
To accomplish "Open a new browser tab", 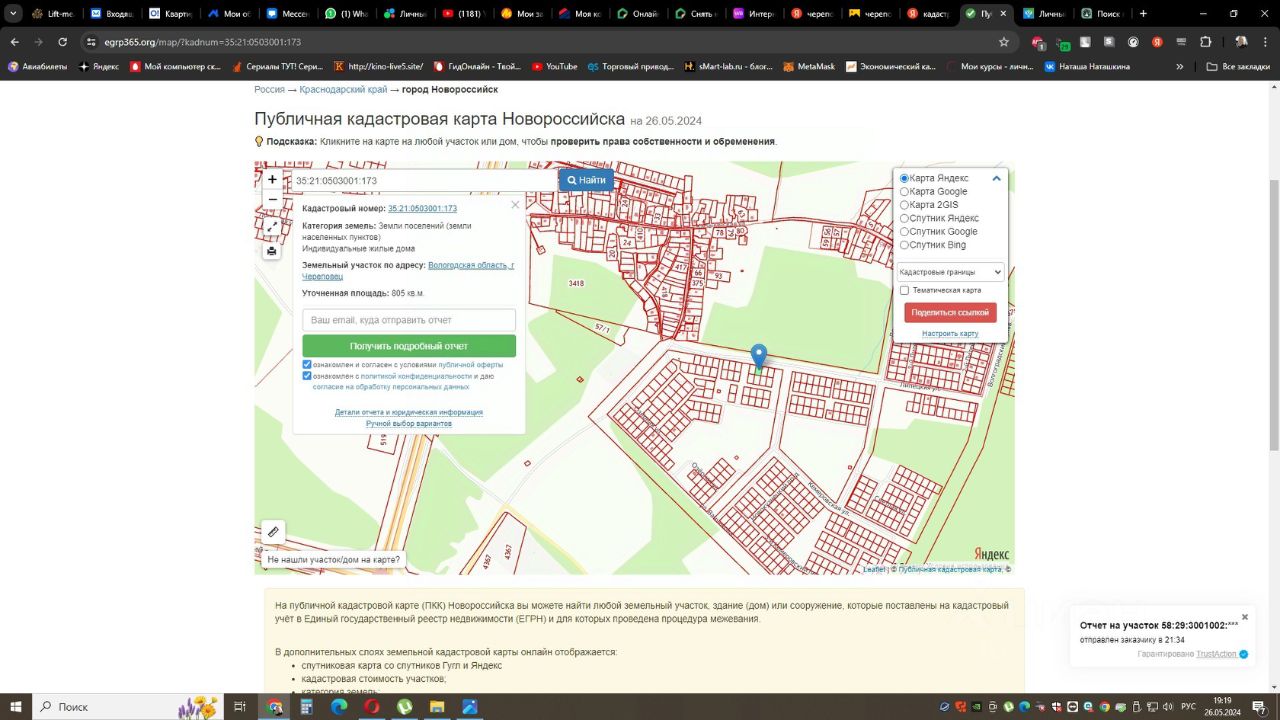I will (1143, 14).
